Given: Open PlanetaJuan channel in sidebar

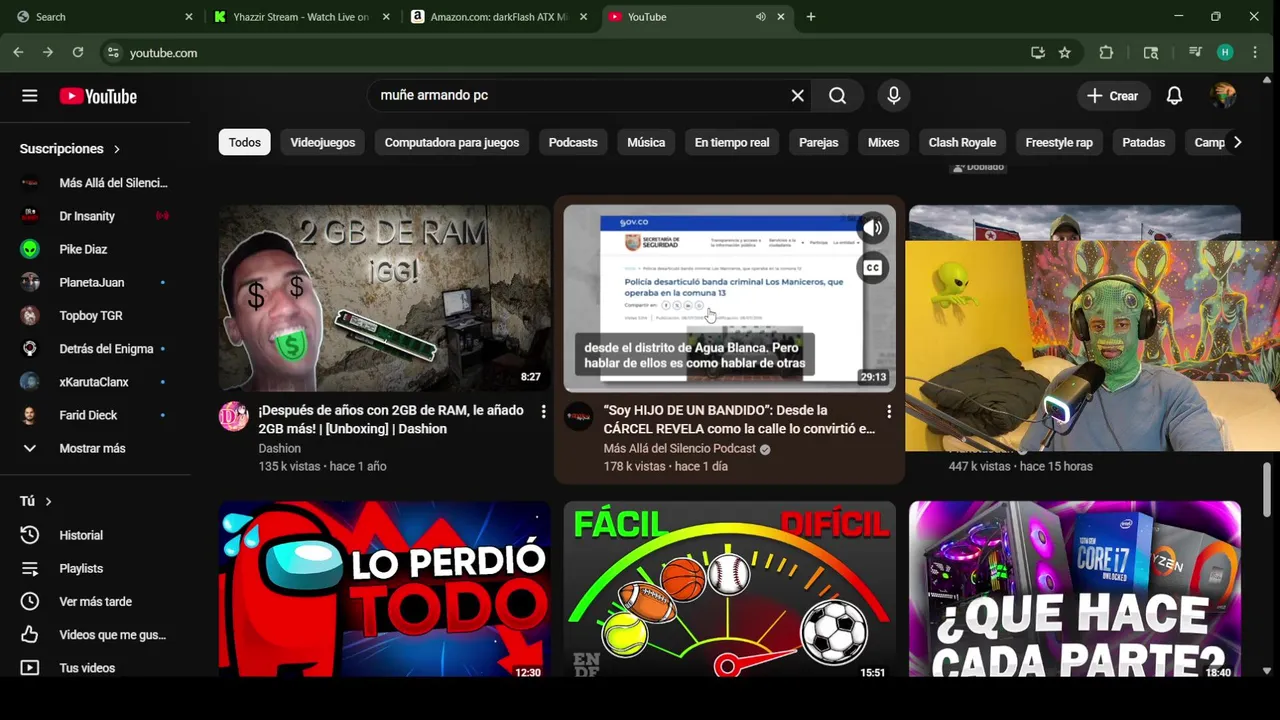Looking at the screenshot, I should [95, 282].
